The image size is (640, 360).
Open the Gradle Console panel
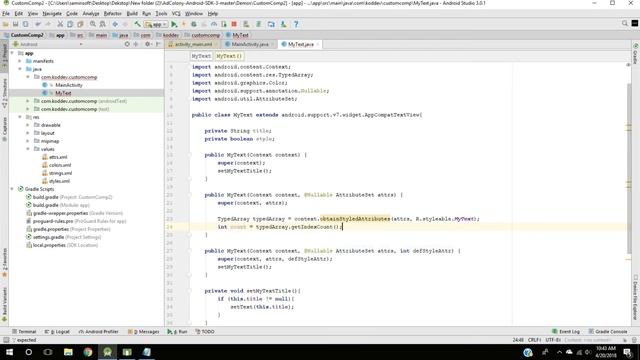pos(608,331)
